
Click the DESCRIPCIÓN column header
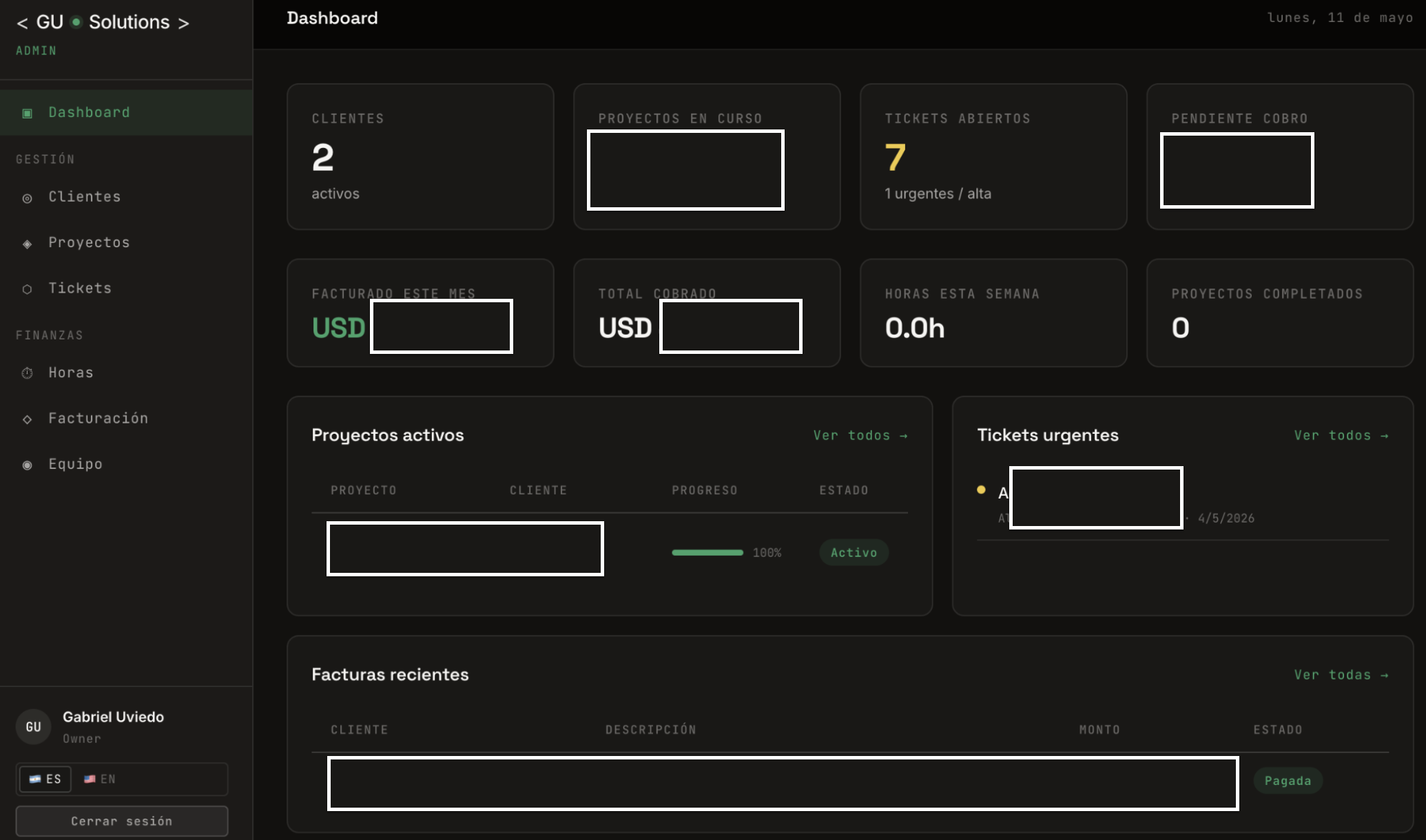pyautogui.click(x=651, y=730)
